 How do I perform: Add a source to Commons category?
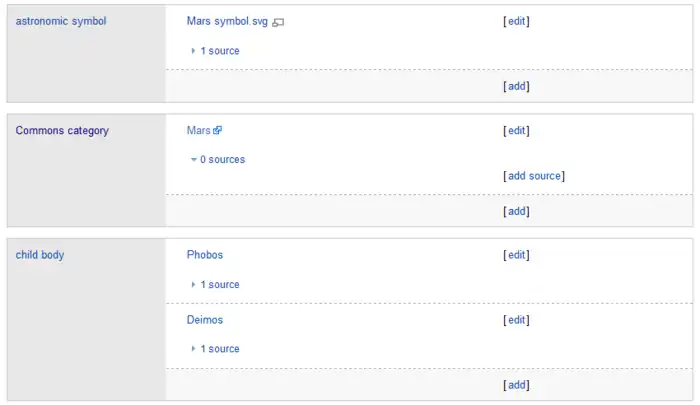[534, 176]
